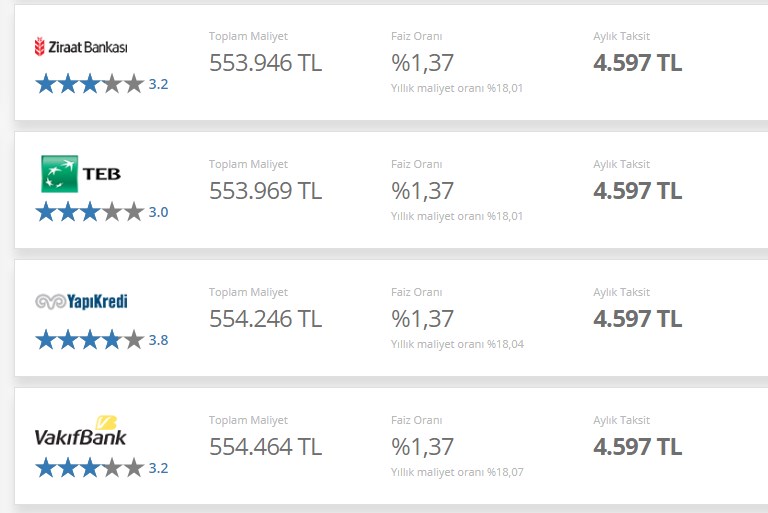
Task: Click Ziraat Bankası's 4.597 TL monthly installment
Action: (638, 63)
